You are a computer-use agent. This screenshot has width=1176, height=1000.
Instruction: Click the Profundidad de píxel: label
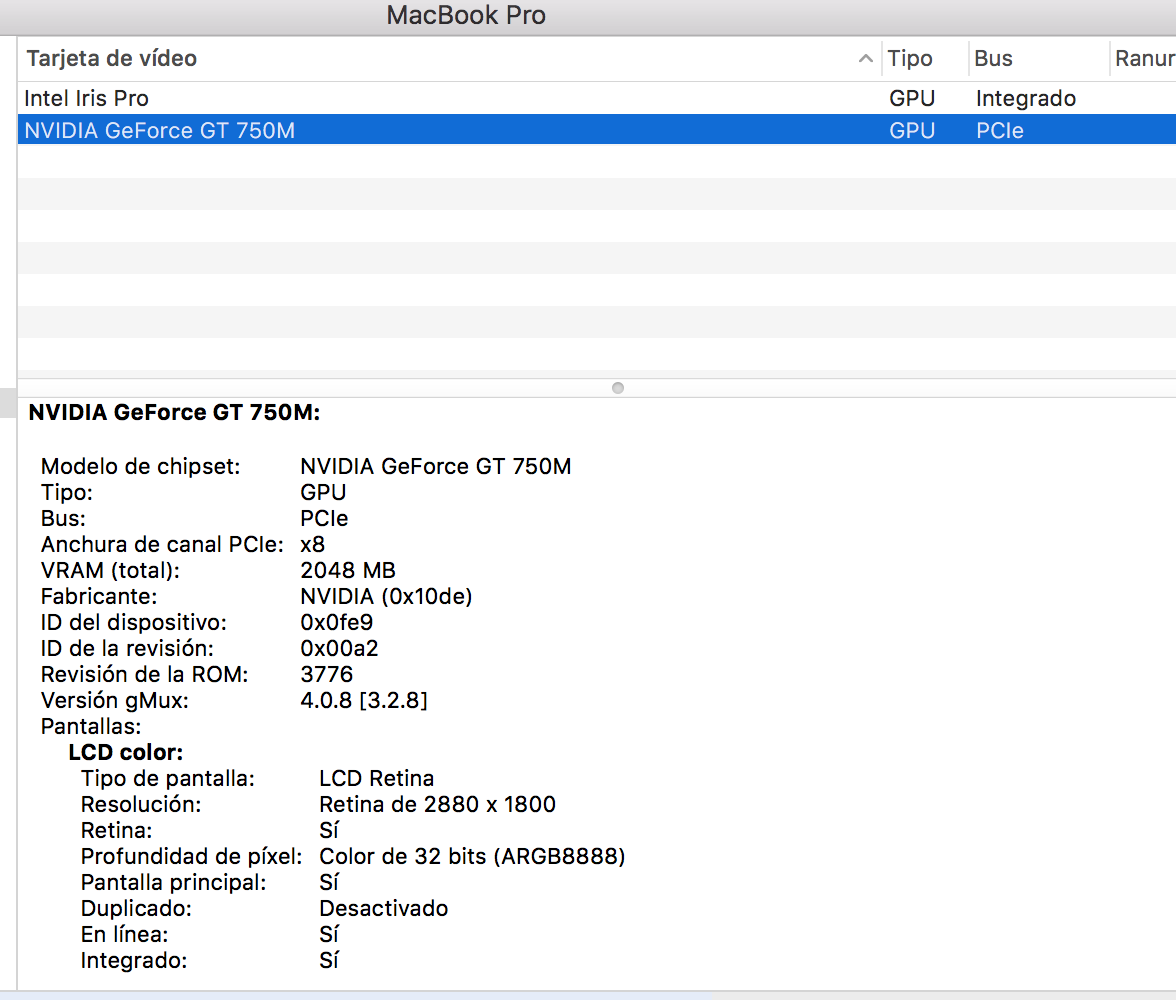click(191, 857)
